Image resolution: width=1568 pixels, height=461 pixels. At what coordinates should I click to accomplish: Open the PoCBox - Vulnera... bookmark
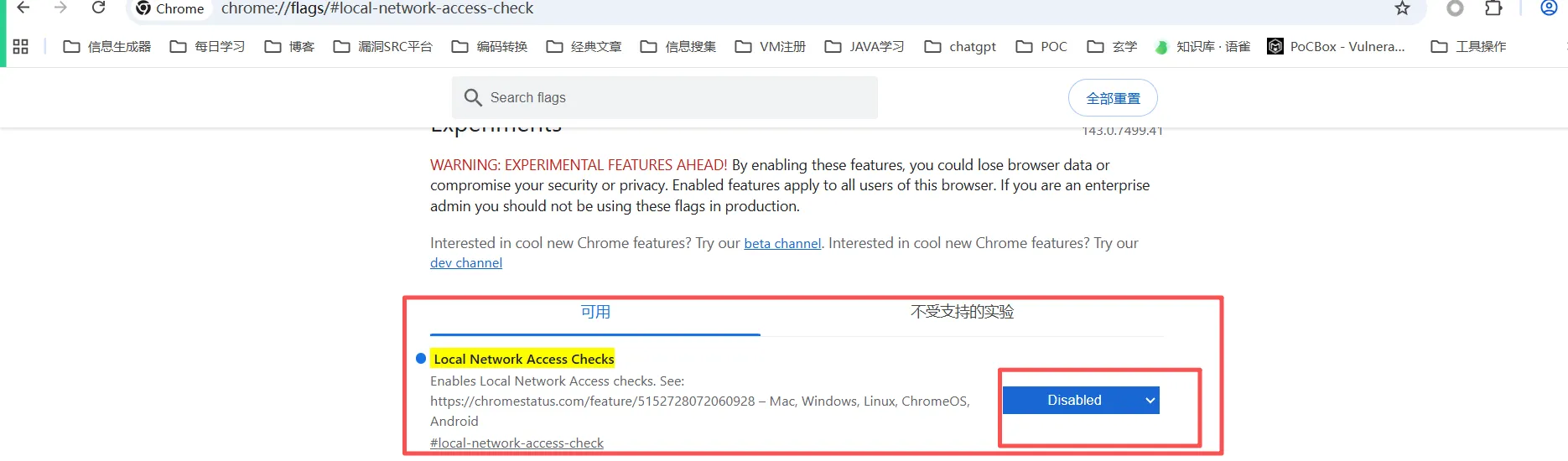pyautogui.click(x=1337, y=46)
